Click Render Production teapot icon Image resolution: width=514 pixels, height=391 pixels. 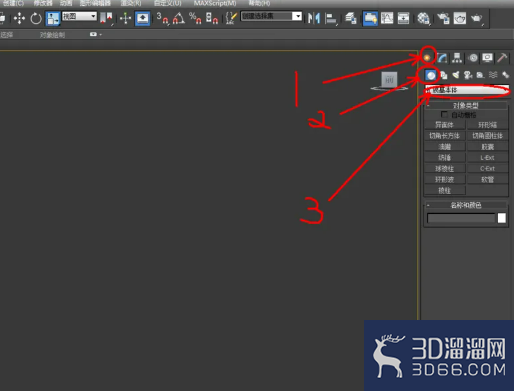click(x=477, y=18)
